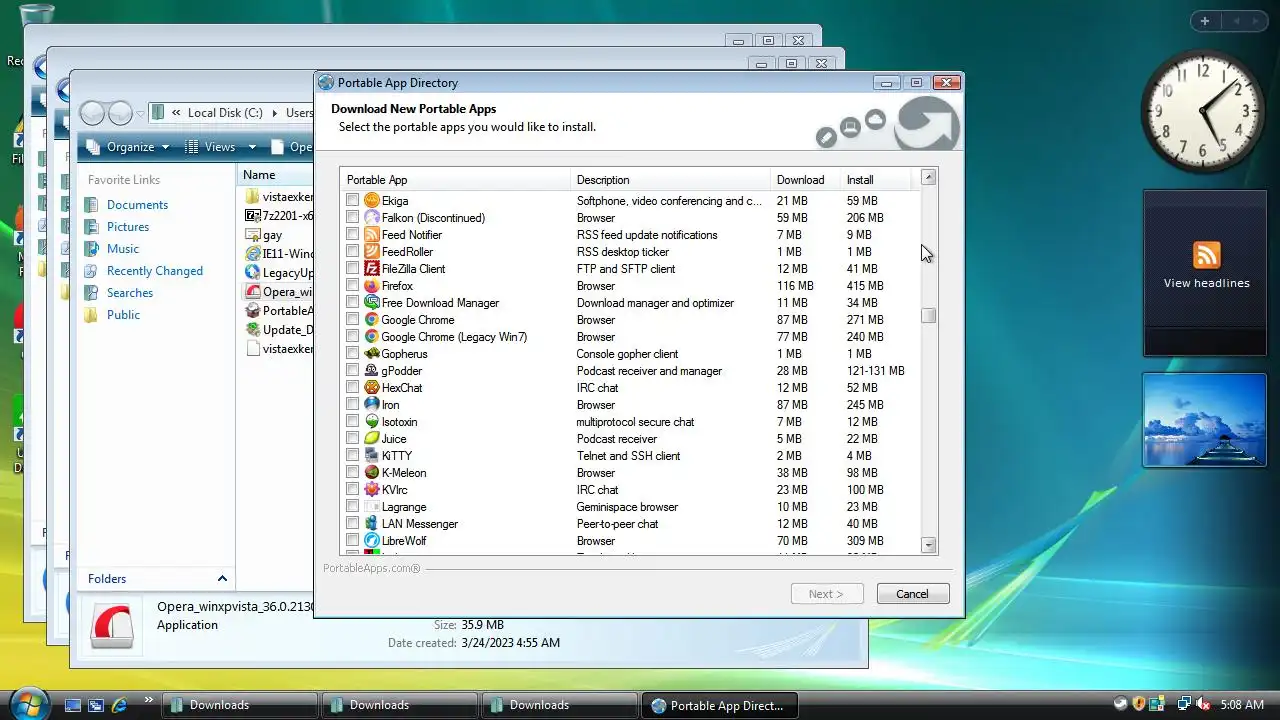Click the FeedRoller app icon
Viewport: 1280px width, 720px height.
(372, 252)
